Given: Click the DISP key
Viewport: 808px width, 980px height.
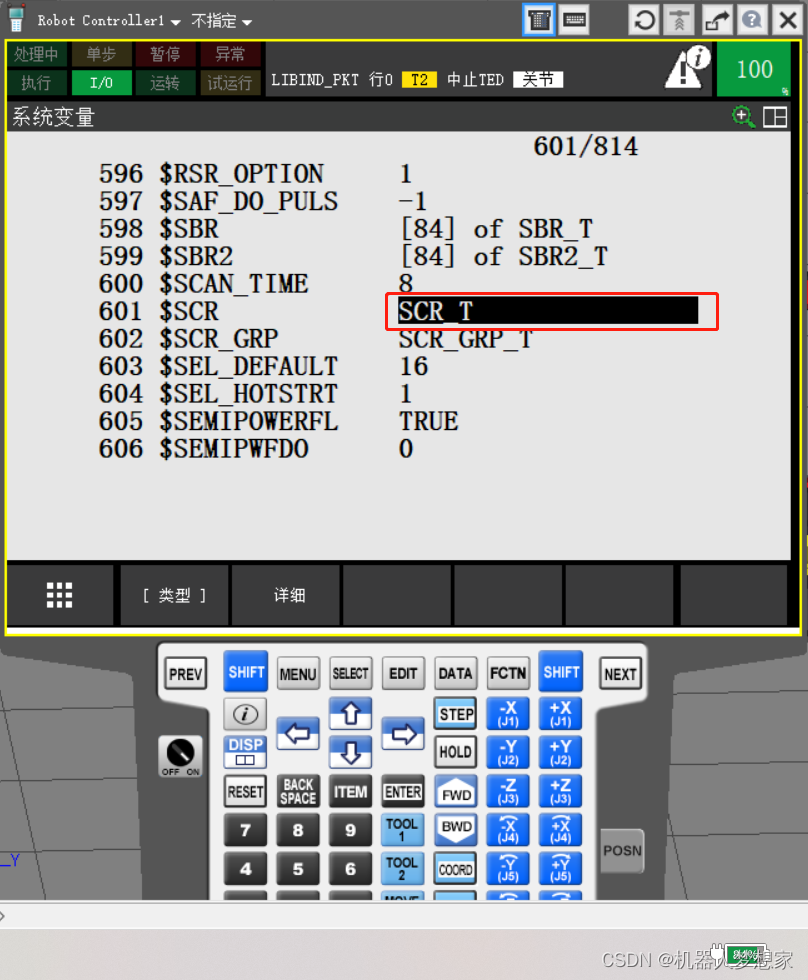Looking at the screenshot, I should coord(245,752).
